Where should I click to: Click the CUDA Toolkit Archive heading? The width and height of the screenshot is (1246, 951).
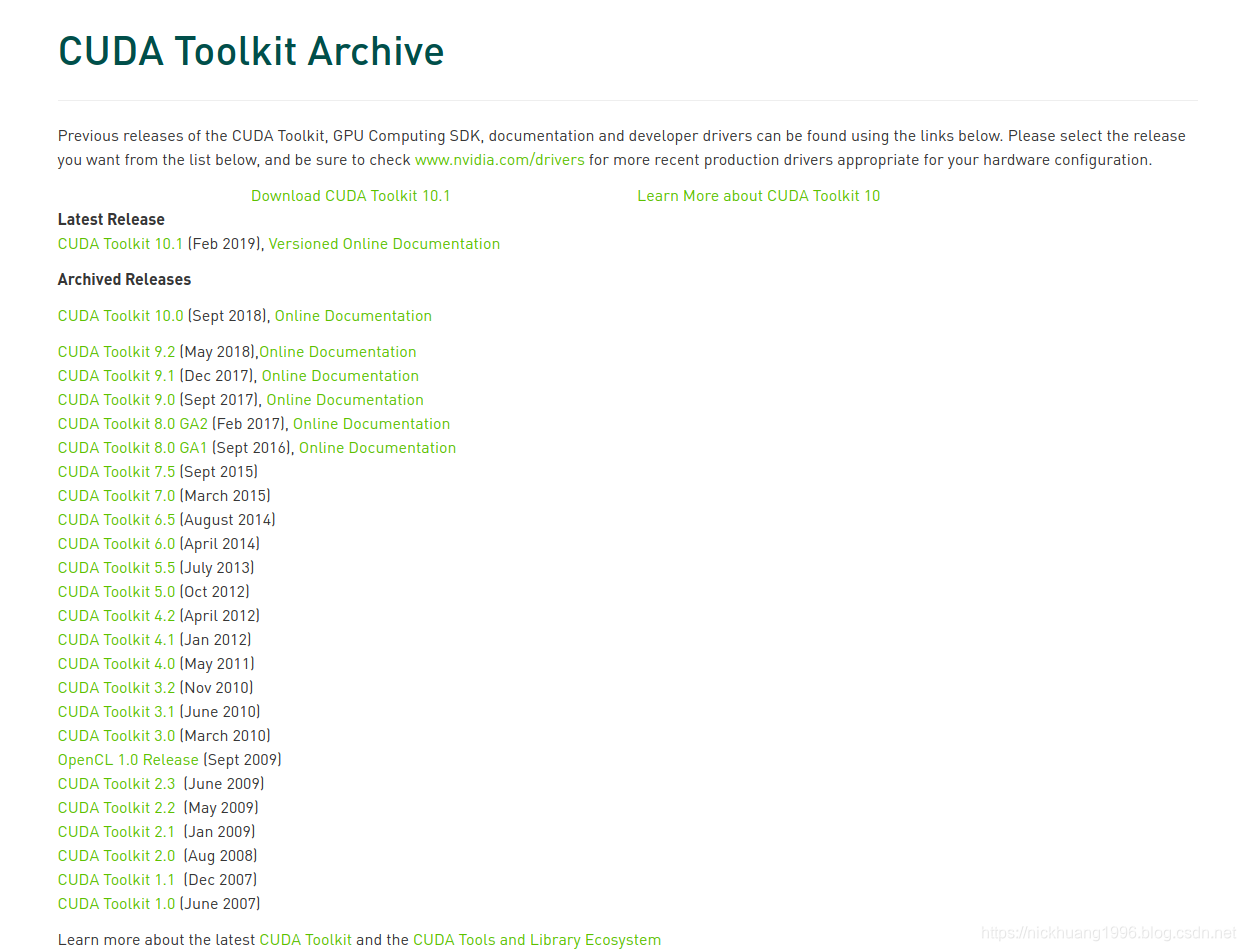pyautogui.click(x=251, y=51)
